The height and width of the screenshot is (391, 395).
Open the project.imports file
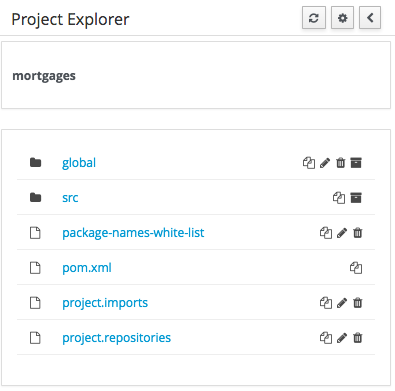coord(105,303)
